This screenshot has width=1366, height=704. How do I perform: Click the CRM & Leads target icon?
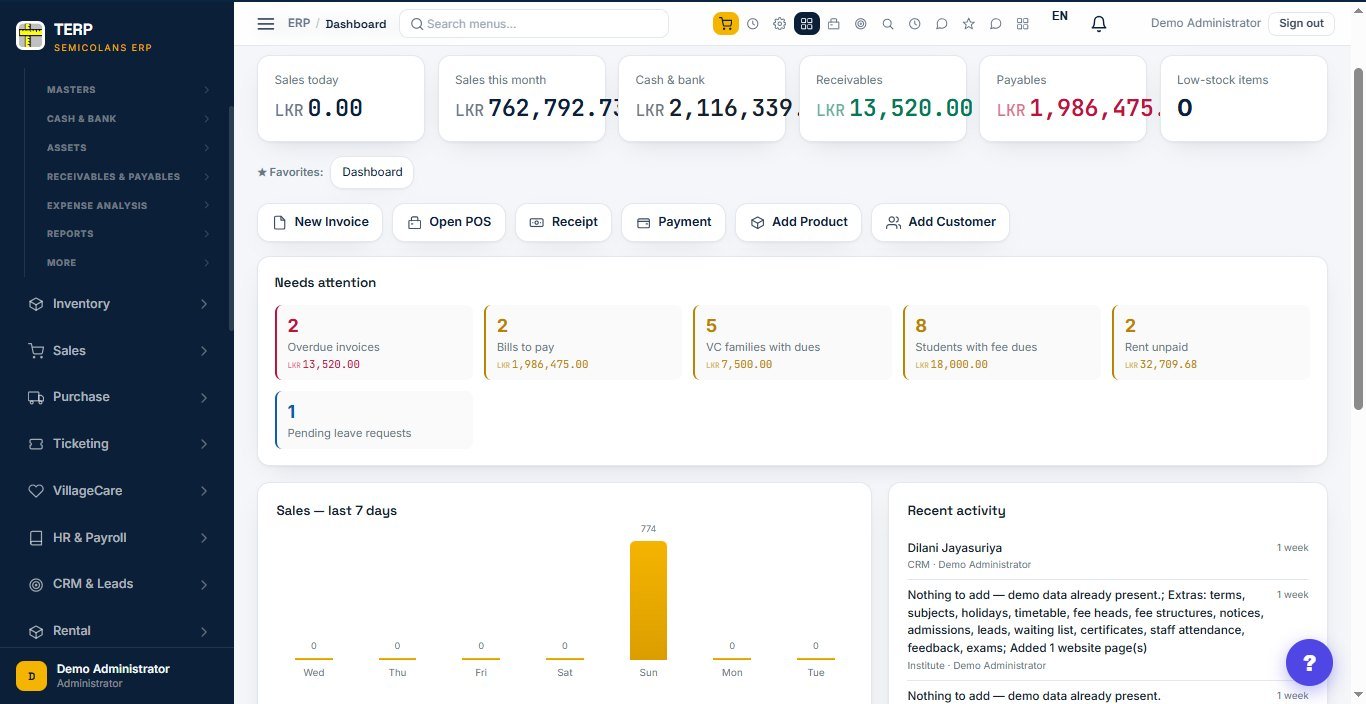[36, 584]
